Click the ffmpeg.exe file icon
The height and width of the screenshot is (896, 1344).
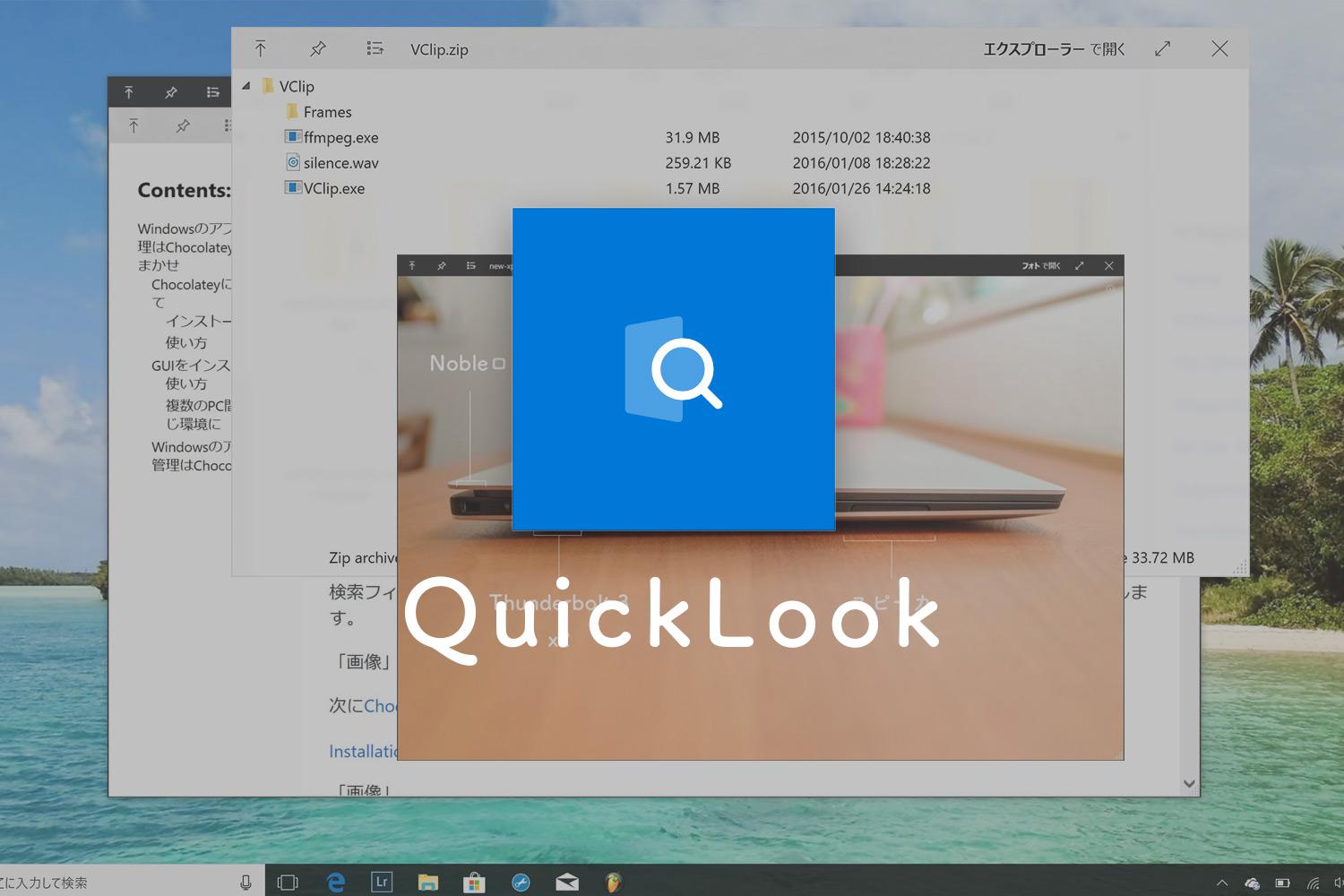[292, 137]
